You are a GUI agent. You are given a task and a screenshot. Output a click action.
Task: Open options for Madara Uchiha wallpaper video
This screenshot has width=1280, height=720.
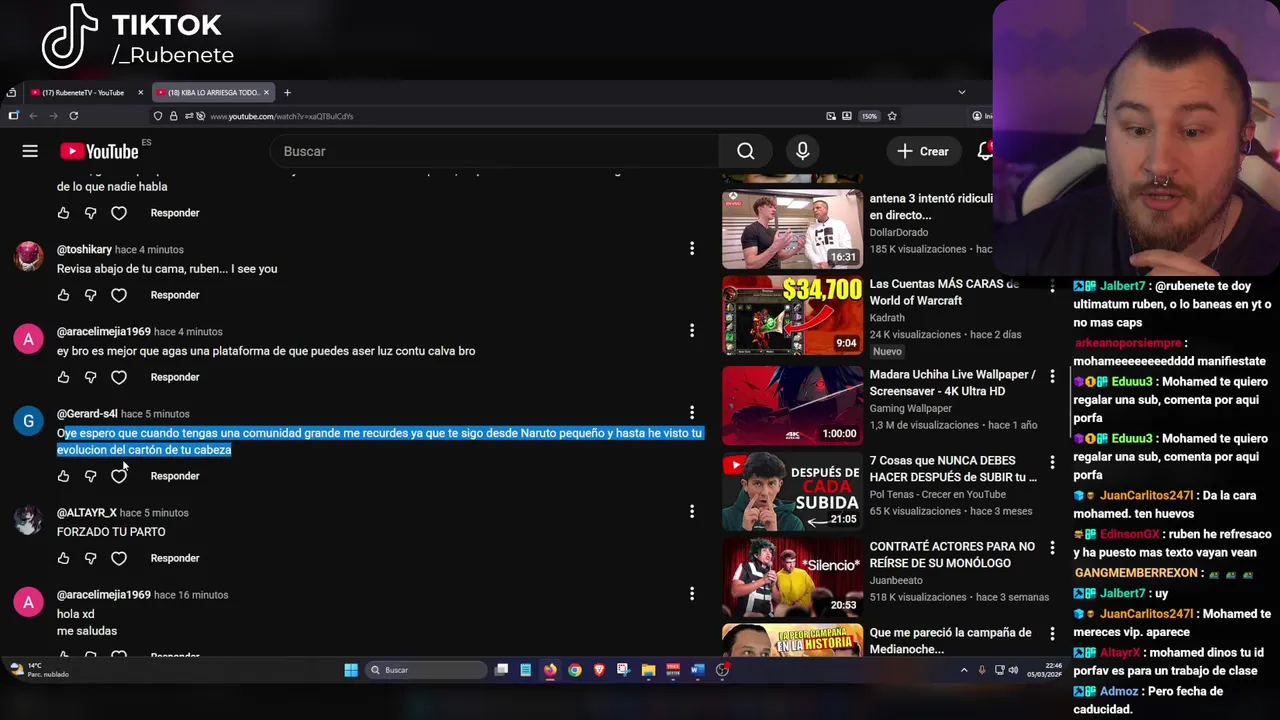point(1052,376)
